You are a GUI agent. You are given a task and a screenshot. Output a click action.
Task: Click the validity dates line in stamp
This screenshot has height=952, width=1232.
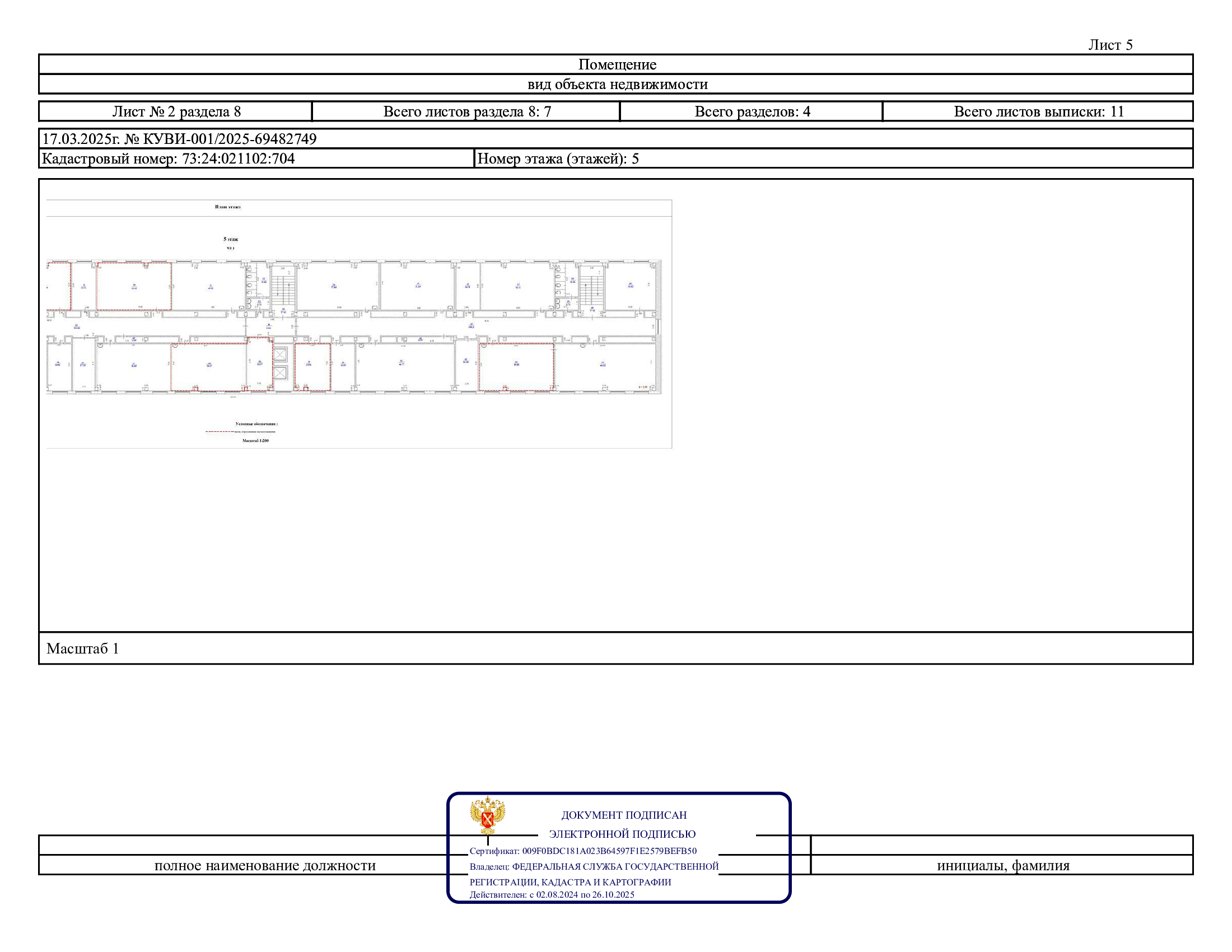tap(552, 894)
